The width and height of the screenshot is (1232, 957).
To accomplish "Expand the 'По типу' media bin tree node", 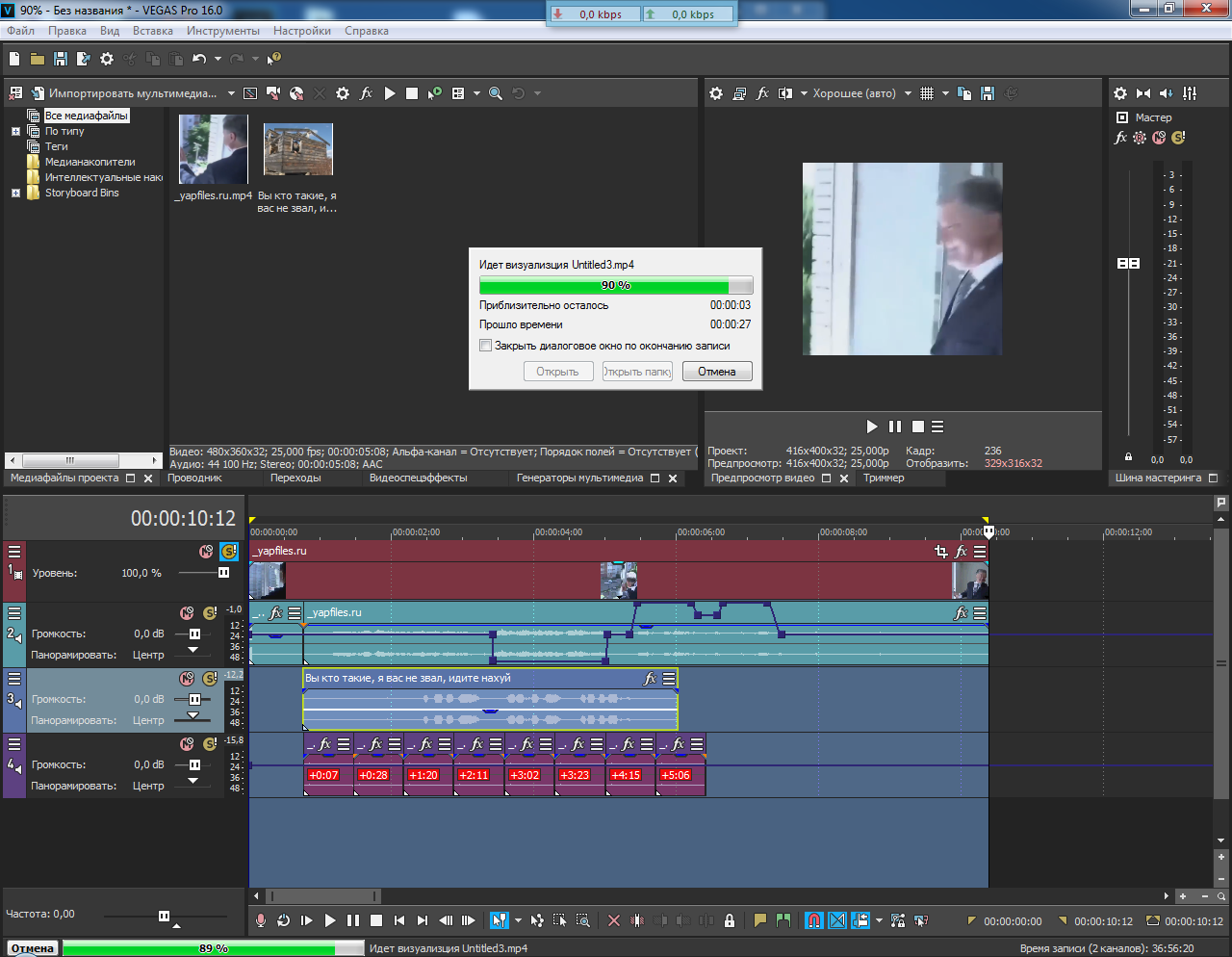I will tap(15, 131).
